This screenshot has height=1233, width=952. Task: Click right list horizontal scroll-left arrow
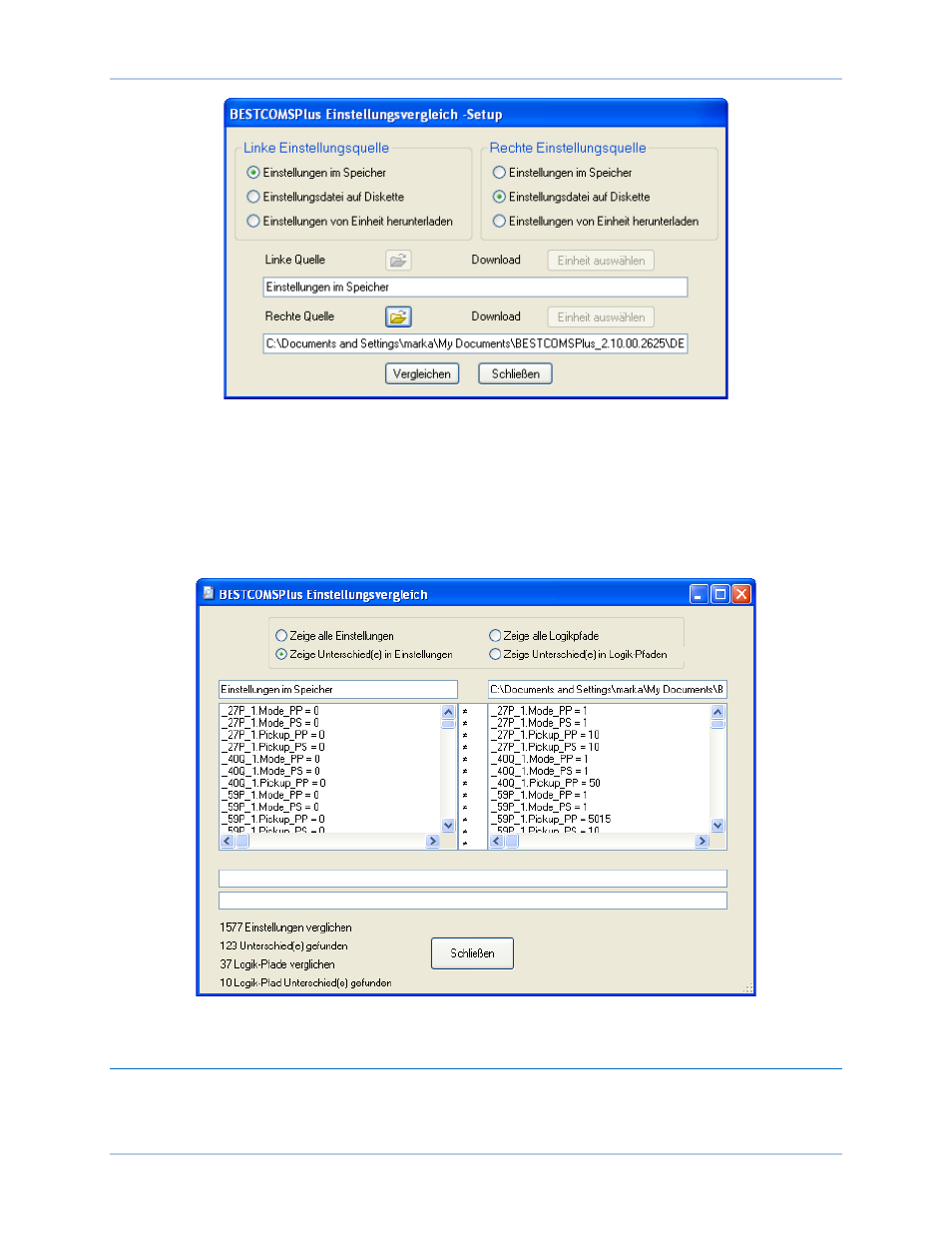(497, 842)
